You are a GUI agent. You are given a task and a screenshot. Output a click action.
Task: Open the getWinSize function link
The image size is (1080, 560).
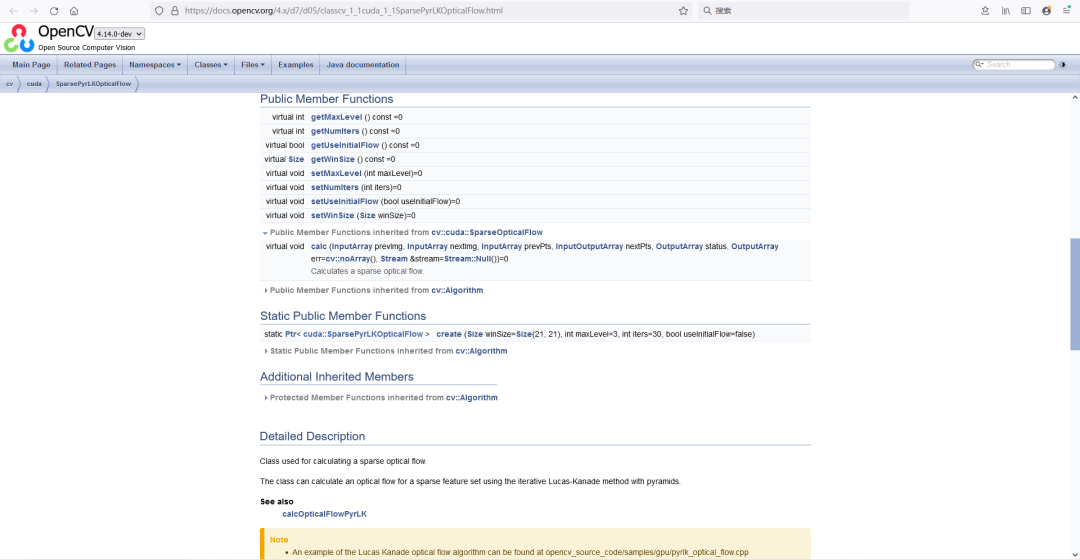[333, 159]
